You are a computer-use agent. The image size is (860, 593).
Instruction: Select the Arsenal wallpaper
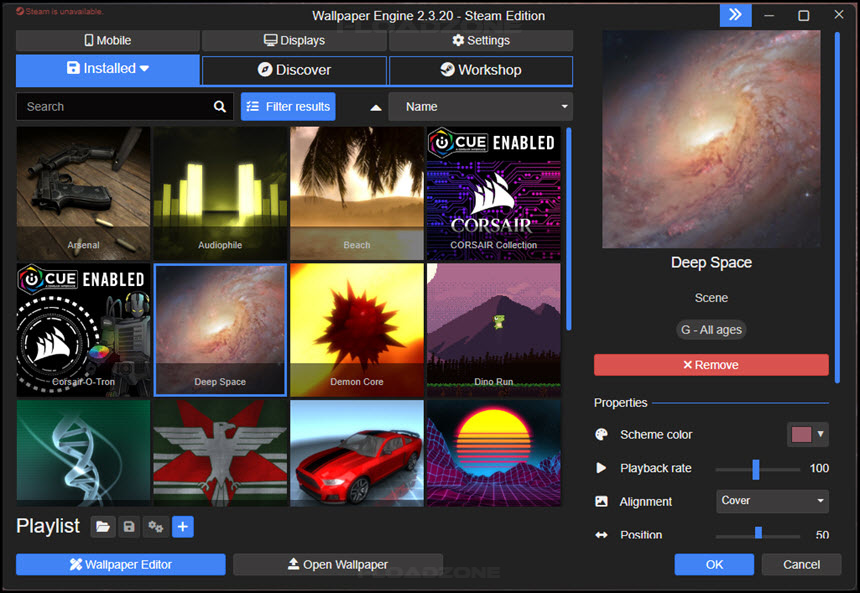[x=83, y=193]
